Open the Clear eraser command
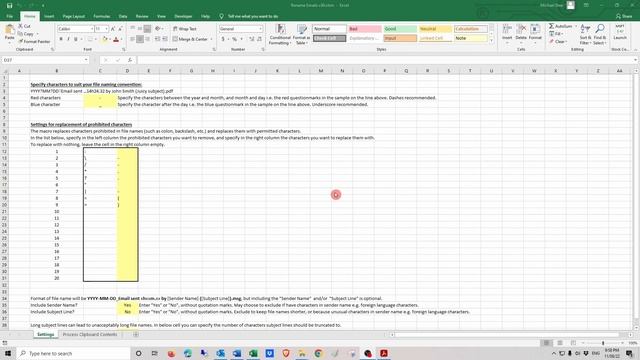The width and height of the screenshot is (640, 360). (x=558, y=41)
